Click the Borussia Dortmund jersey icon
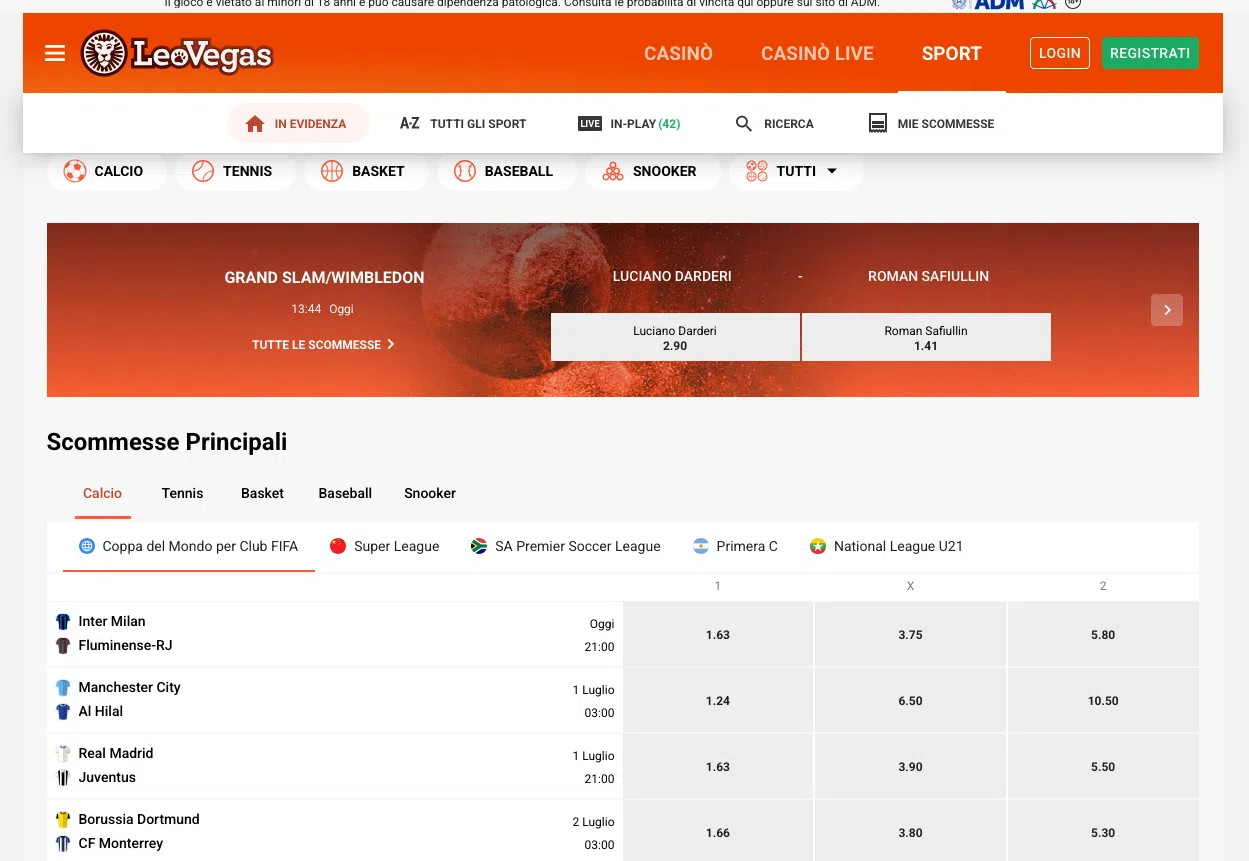Image resolution: width=1249 pixels, height=861 pixels. tap(63, 820)
